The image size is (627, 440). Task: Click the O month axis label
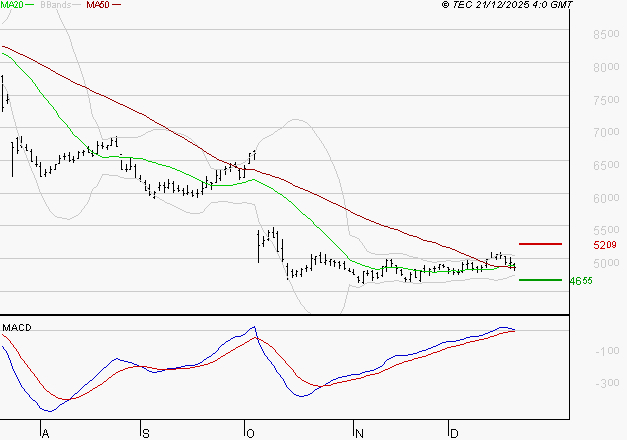[250, 434]
